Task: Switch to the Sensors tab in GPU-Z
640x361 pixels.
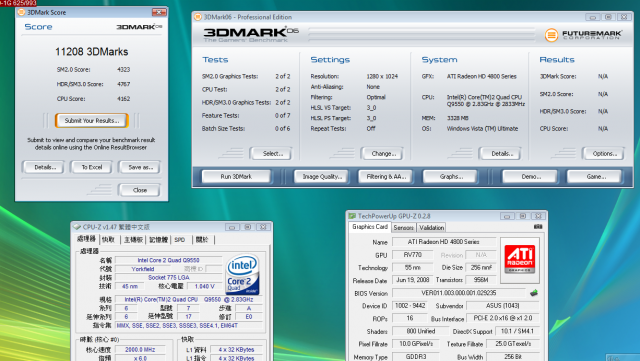Action: click(x=404, y=227)
